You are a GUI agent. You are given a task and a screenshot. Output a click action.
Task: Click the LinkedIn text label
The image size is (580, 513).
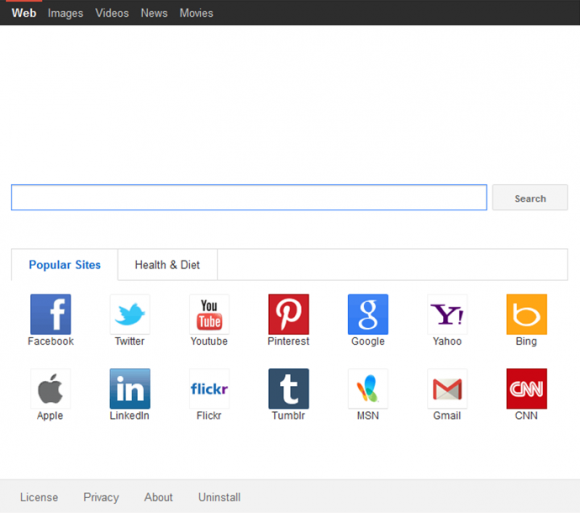pyautogui.click(x=129, y=415)
